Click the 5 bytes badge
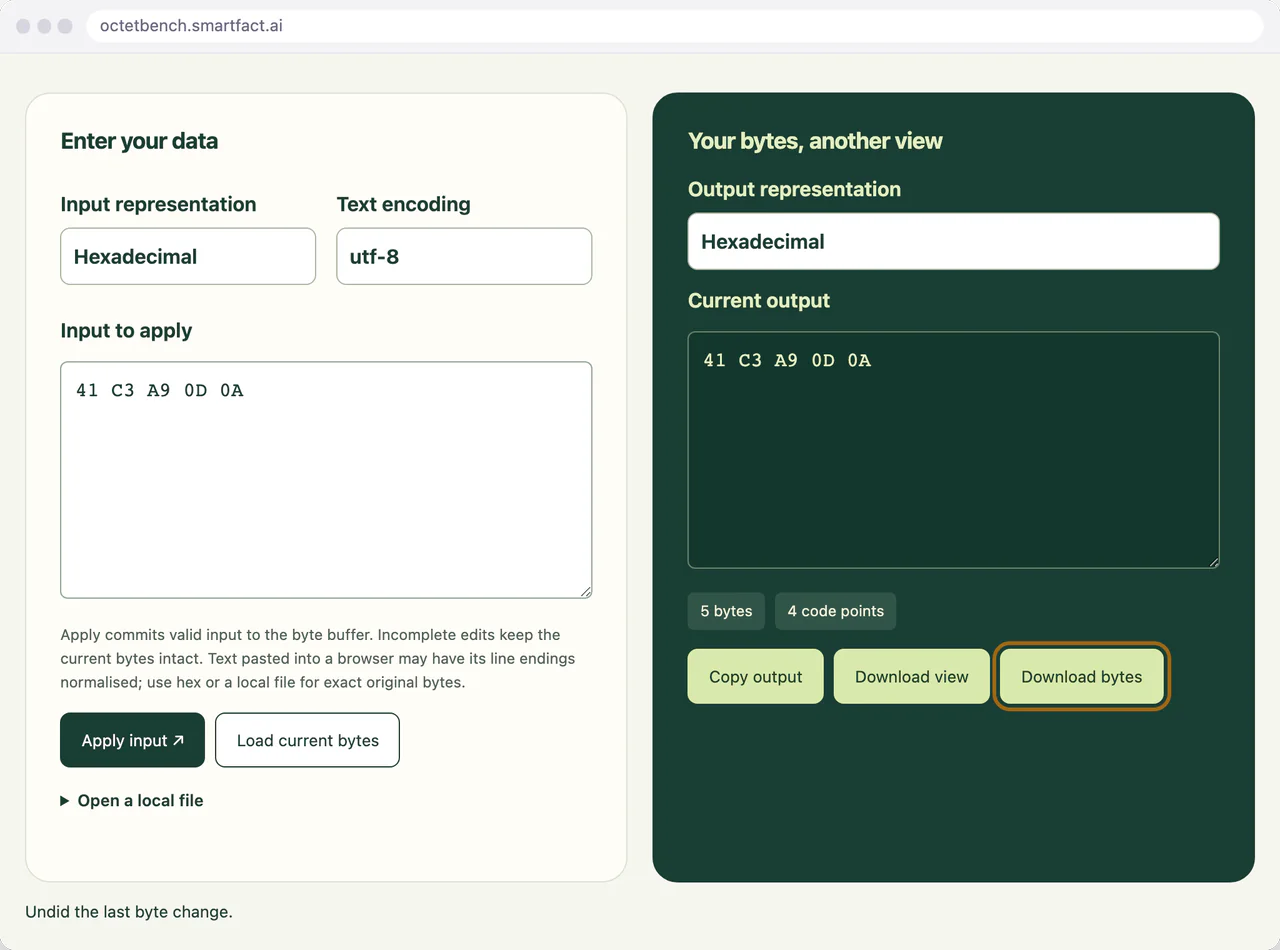1280x950 pixels. [726, 611]
